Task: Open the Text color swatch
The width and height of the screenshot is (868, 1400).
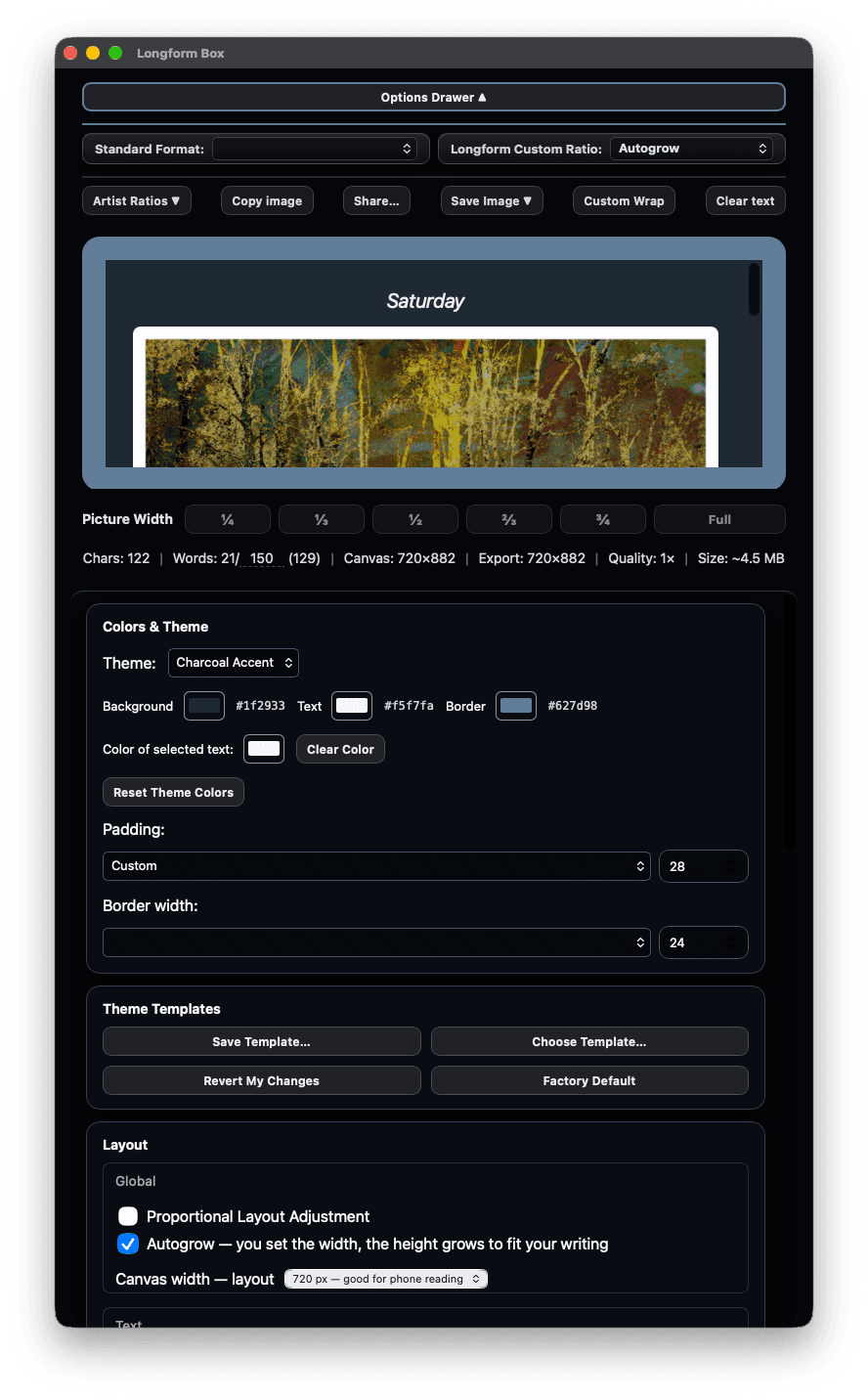Action: tap(352, 706)
